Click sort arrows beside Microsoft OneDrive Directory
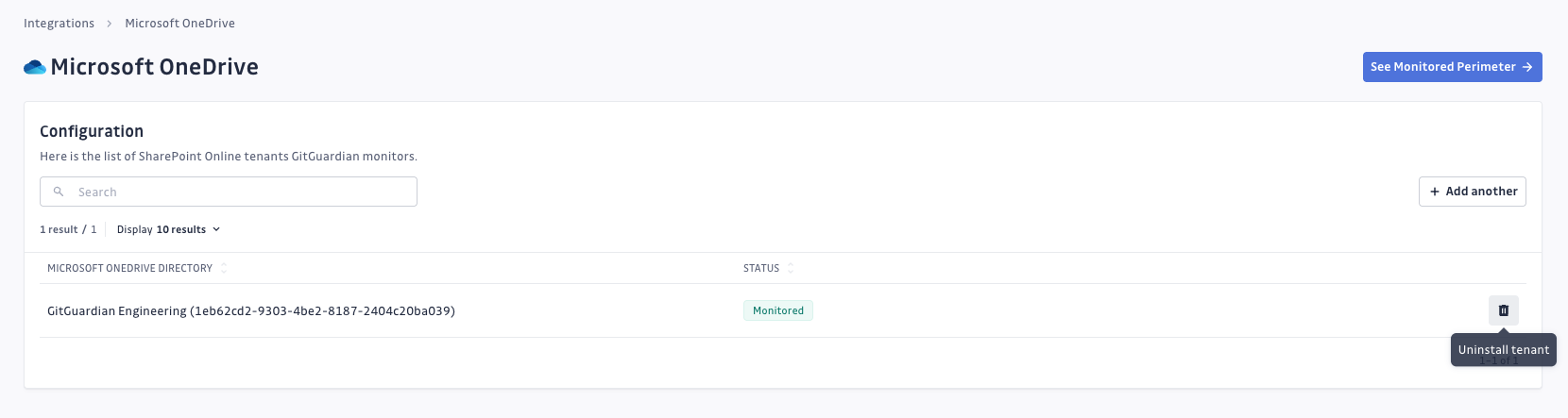 [x=224, y=268]
